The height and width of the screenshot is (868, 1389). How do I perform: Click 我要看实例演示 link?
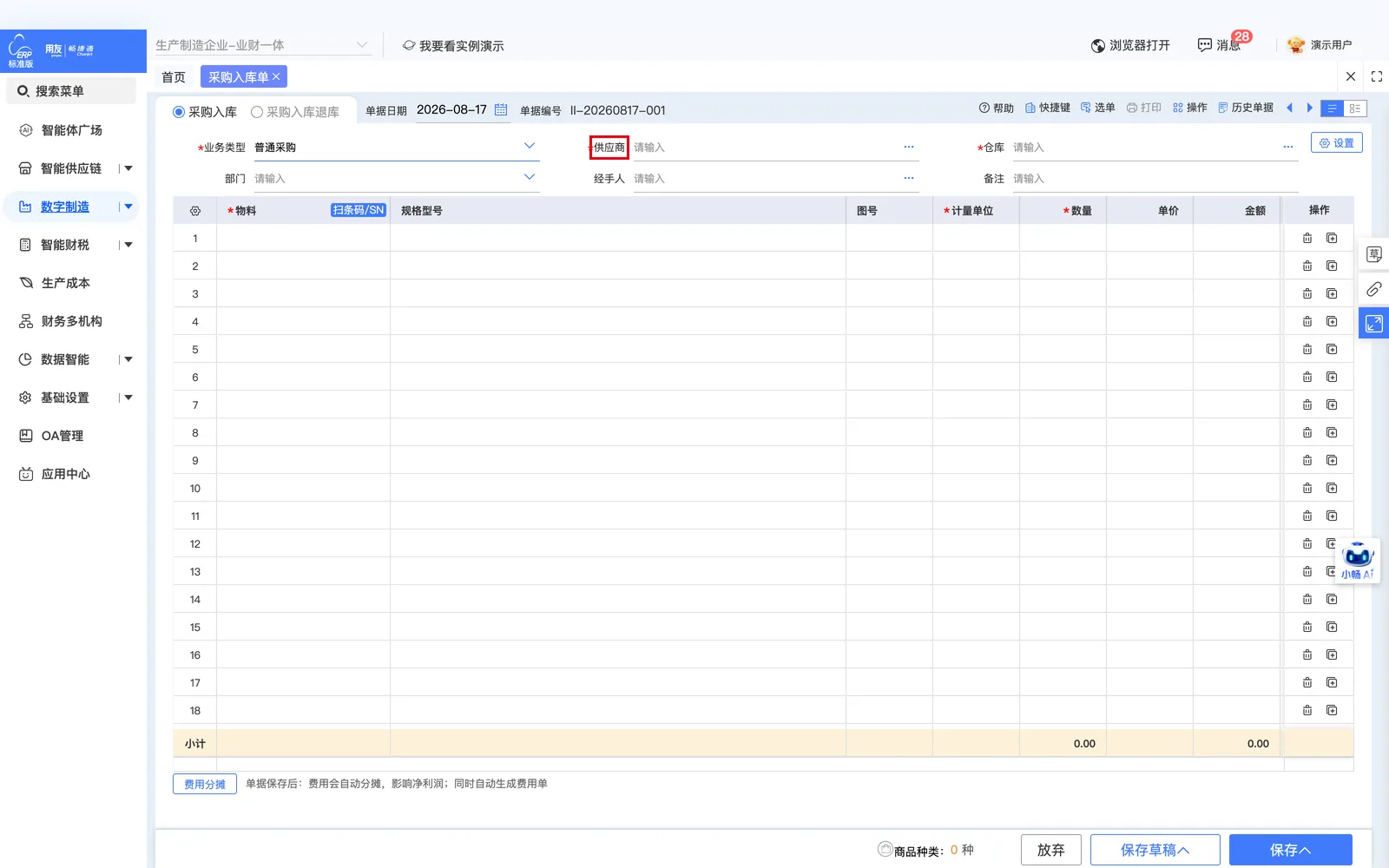[453, 45]
